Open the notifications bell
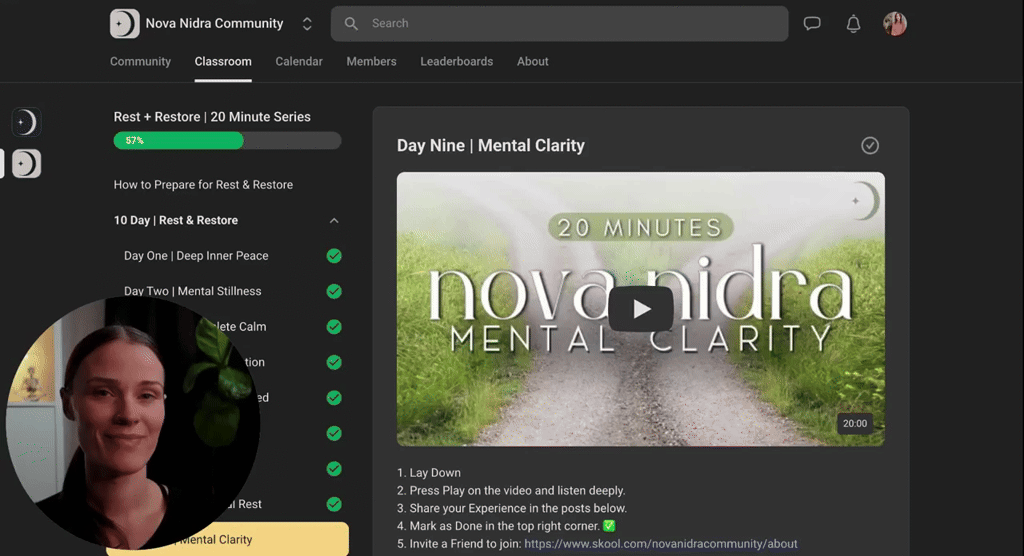The height and width of the screenshot is (556, 1024). click(x=853, y=24)
